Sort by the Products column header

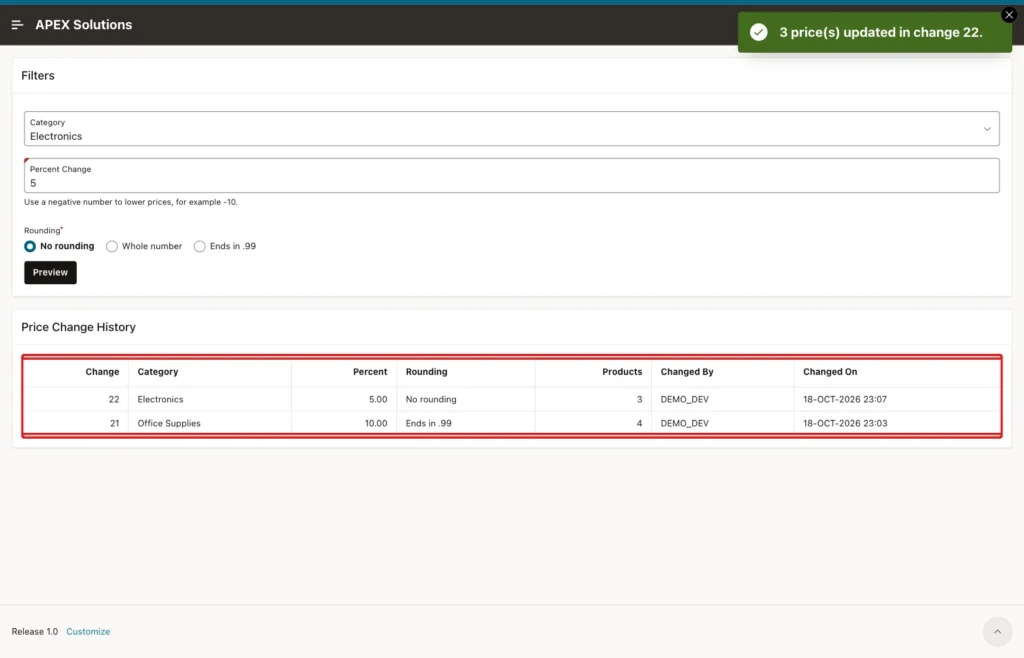click(622, 371)
